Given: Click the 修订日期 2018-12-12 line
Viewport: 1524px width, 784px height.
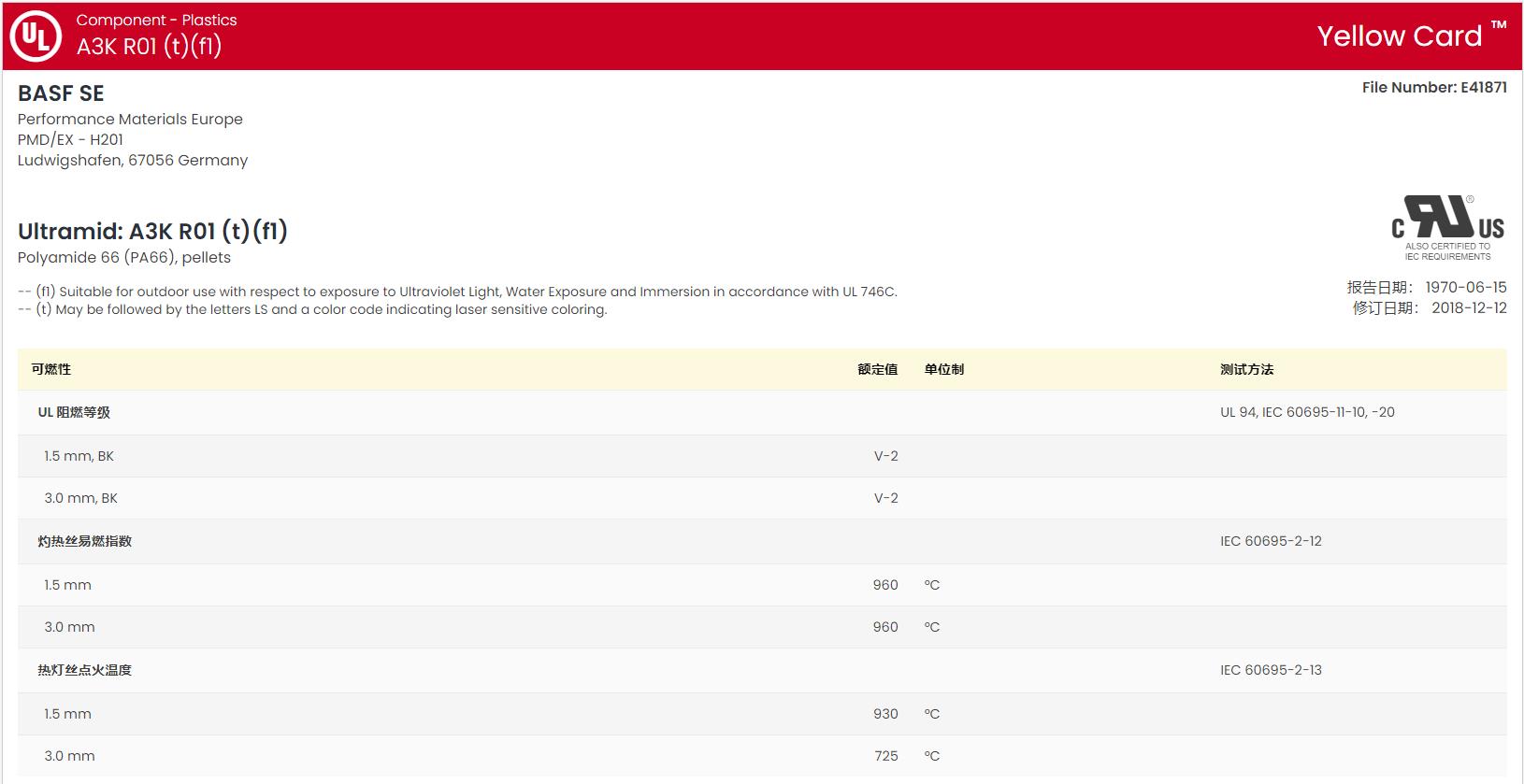Looking at the screenshot, I should point(1430,307).
